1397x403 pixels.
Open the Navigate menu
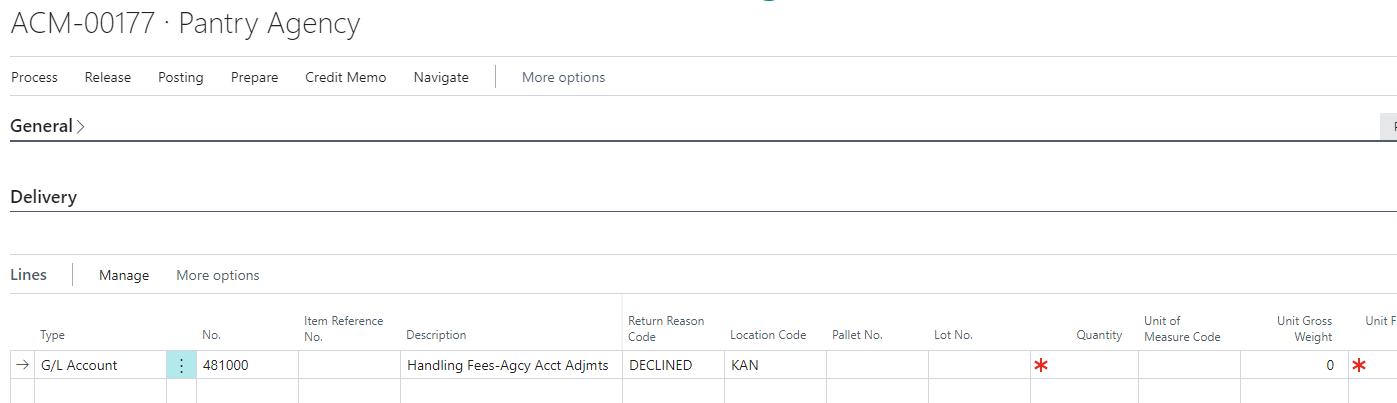coord(441,77)
